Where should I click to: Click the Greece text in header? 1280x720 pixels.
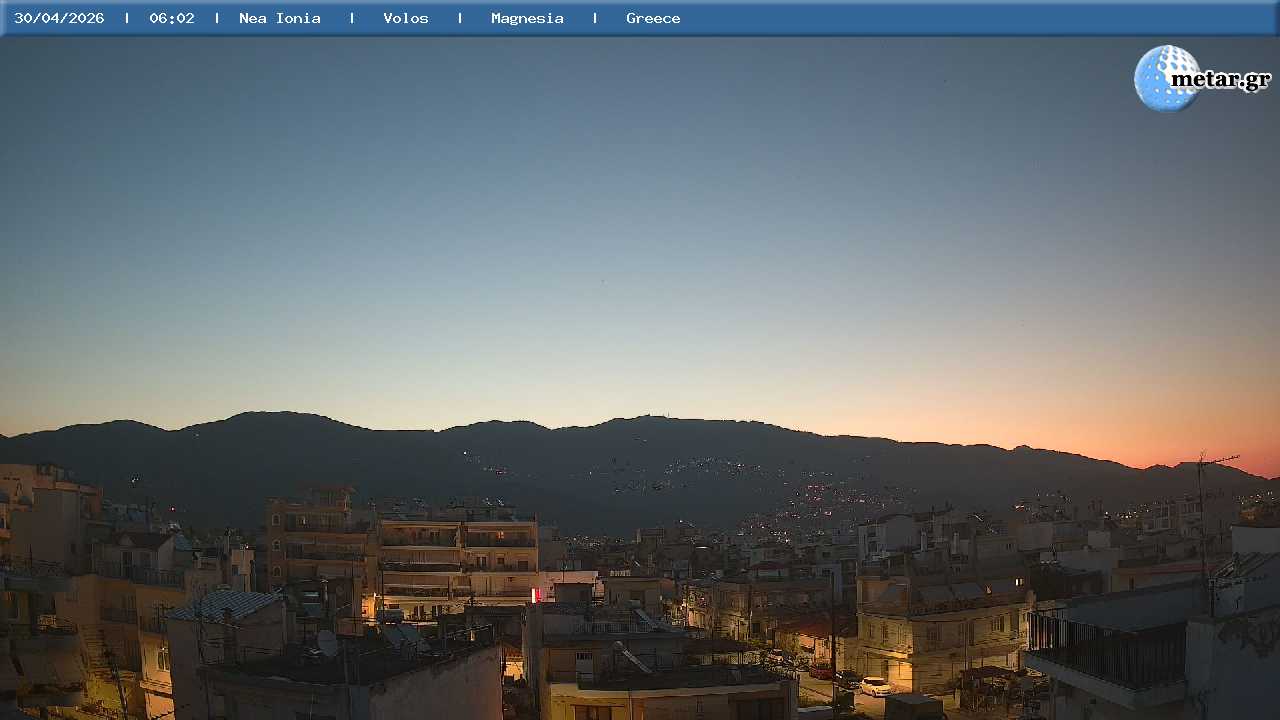point(653,18)
